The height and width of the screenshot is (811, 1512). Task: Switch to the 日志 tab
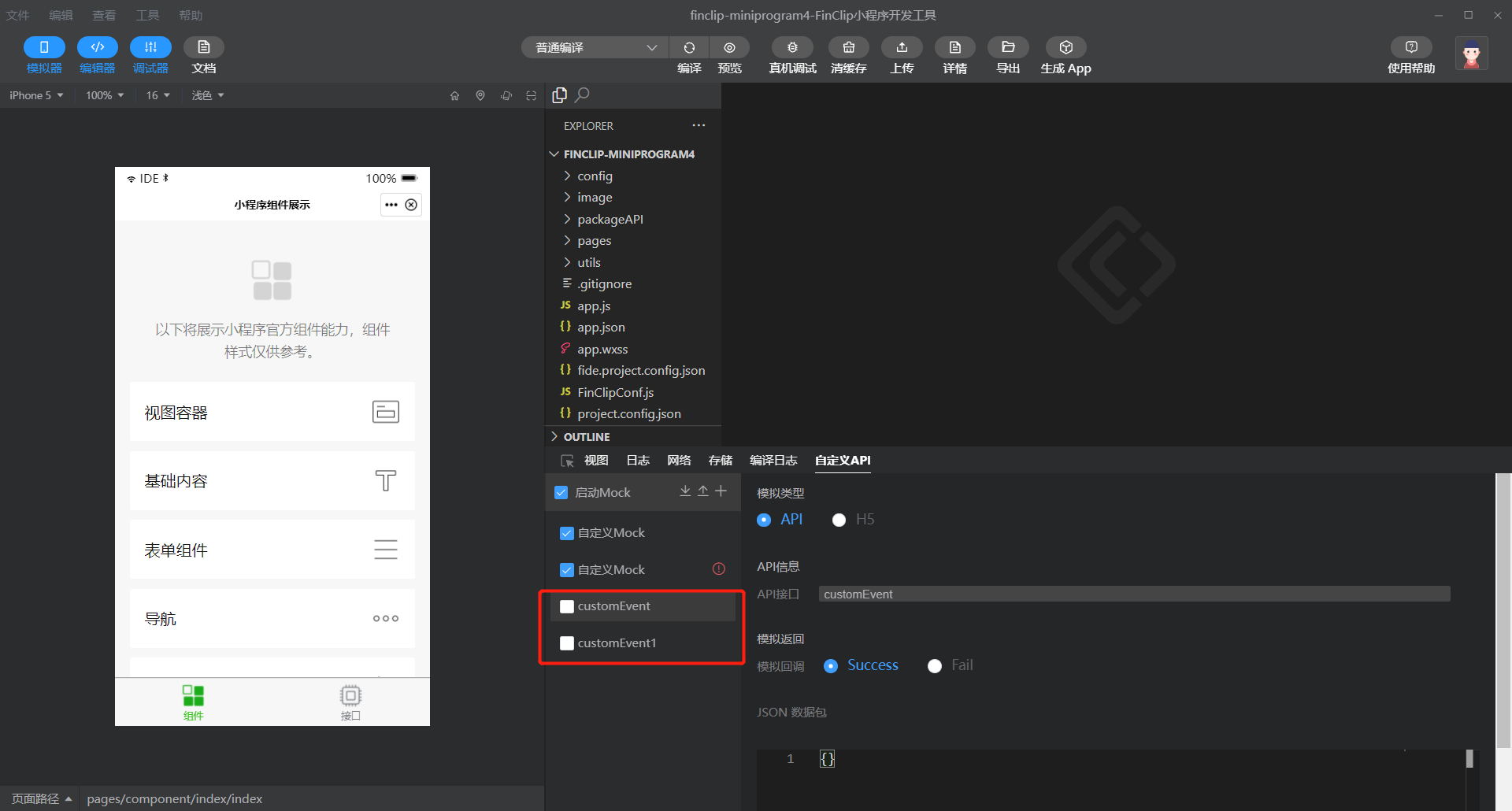(x=638, y=461)
